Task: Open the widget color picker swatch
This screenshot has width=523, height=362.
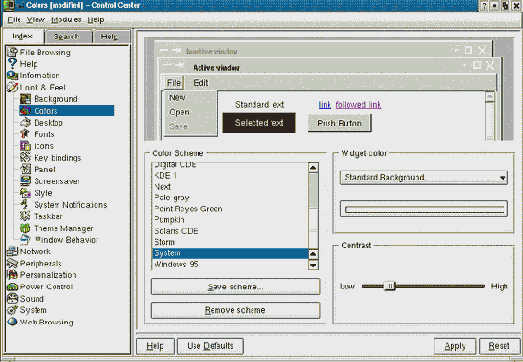Action: pos(424,209)
